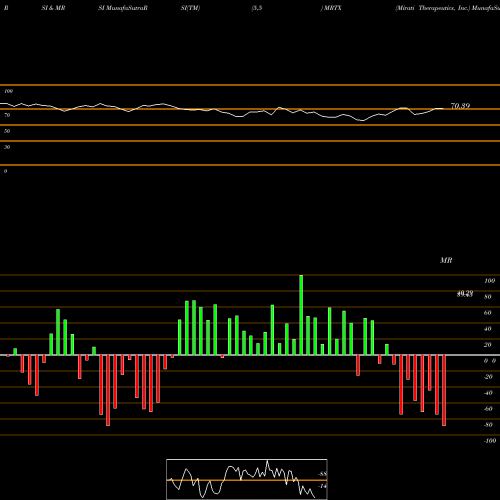
Task: Click the 100 label on RSI axis
Action: [9, 91]
